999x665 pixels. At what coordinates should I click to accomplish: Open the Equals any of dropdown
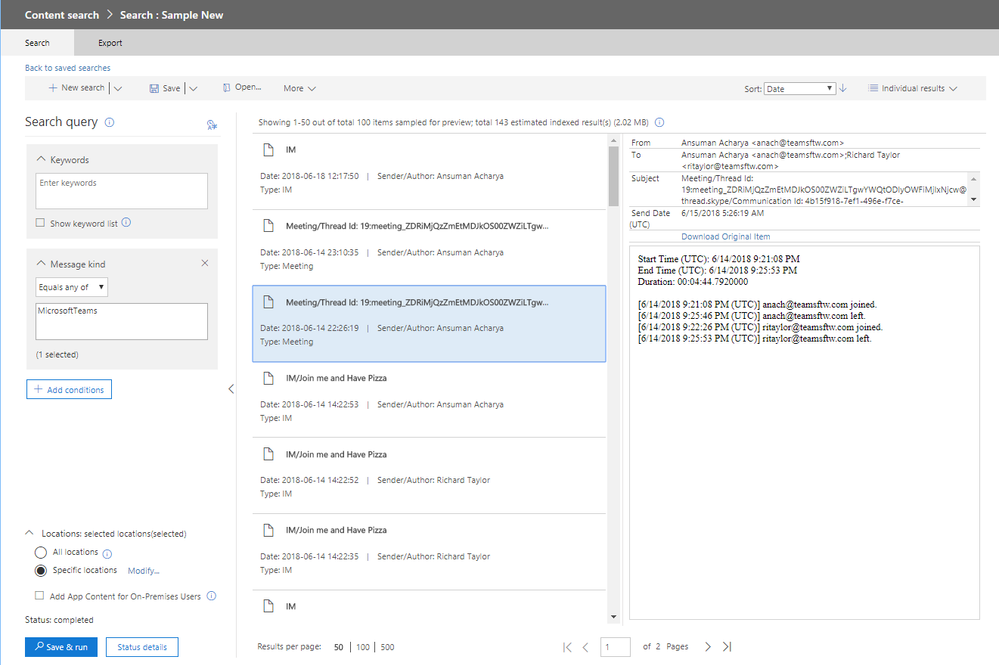click(x=71, y=287)
